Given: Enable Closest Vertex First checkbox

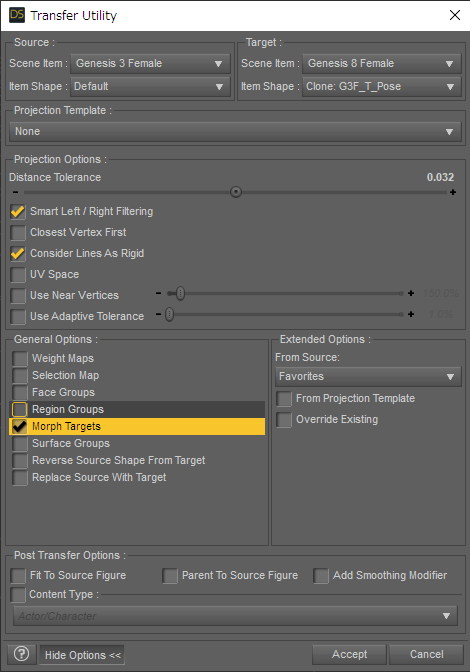Looking at the screenshot, I should (x=18, y=232).
